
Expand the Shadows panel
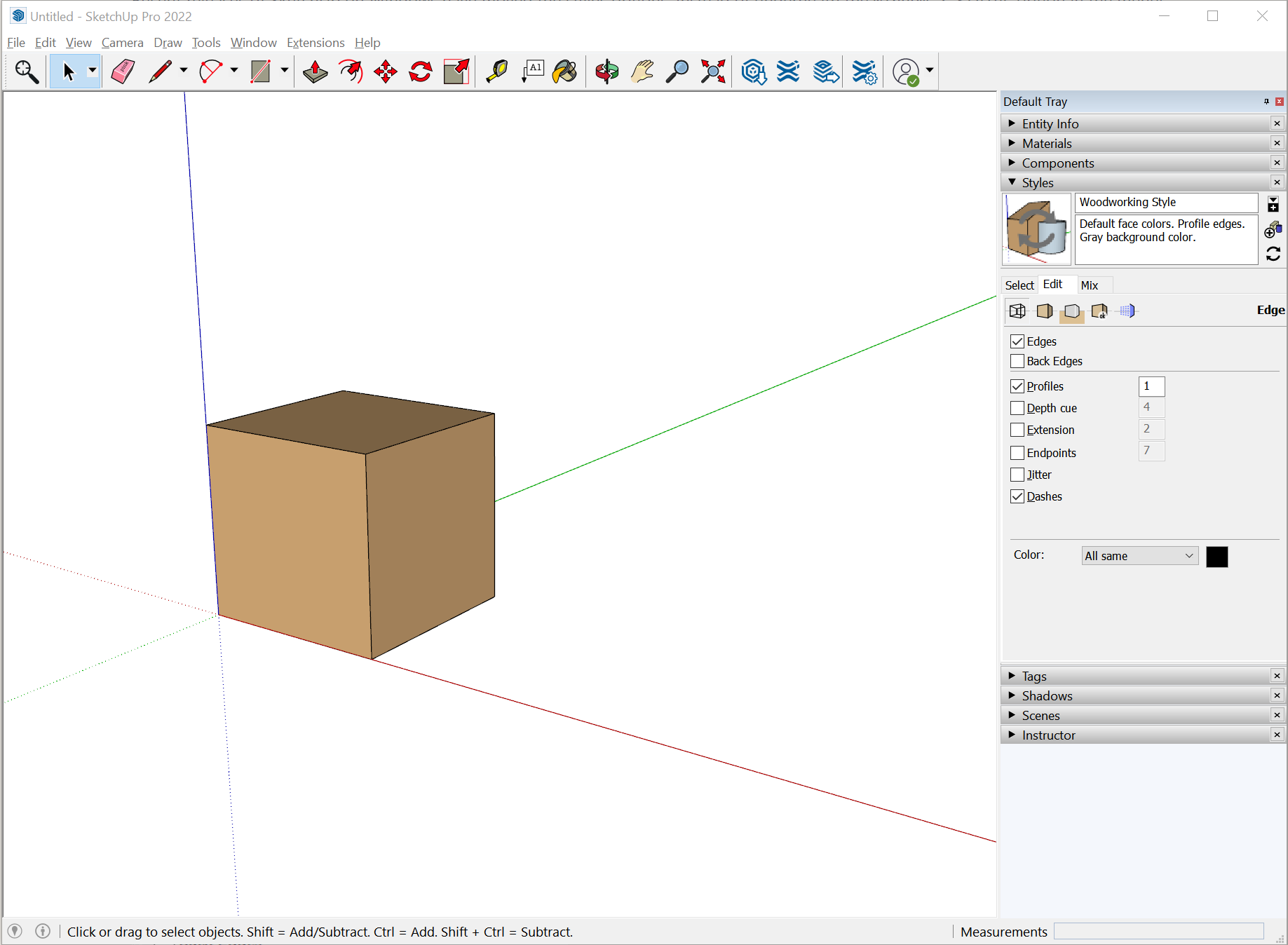pos(1047,696)
